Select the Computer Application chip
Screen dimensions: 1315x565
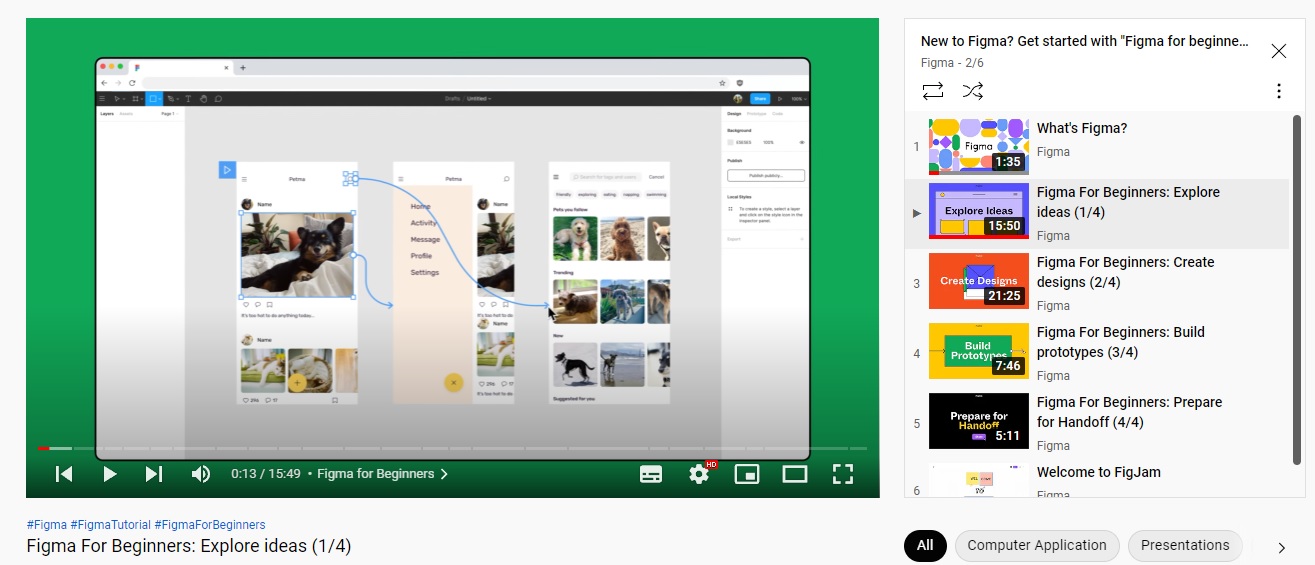tap(1037, 545)
